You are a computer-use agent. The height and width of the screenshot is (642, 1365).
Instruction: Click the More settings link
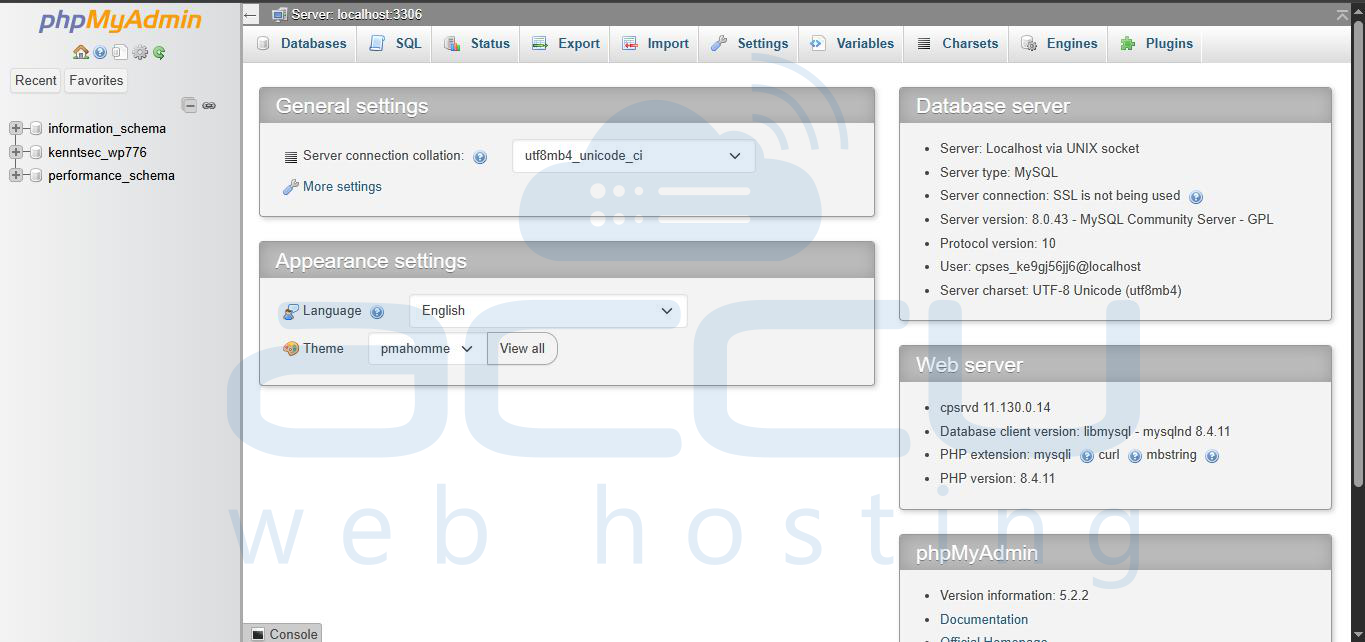click(x=342, y=187)
